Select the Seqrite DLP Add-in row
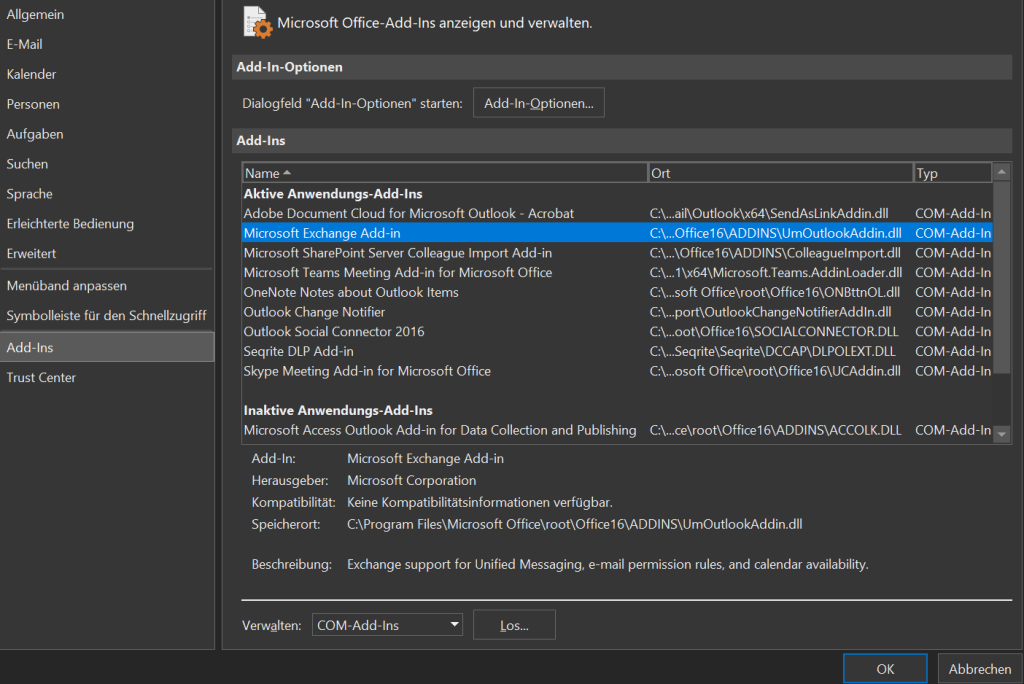1024x684 pixels. pyautogui.click(x=616, y=351)
